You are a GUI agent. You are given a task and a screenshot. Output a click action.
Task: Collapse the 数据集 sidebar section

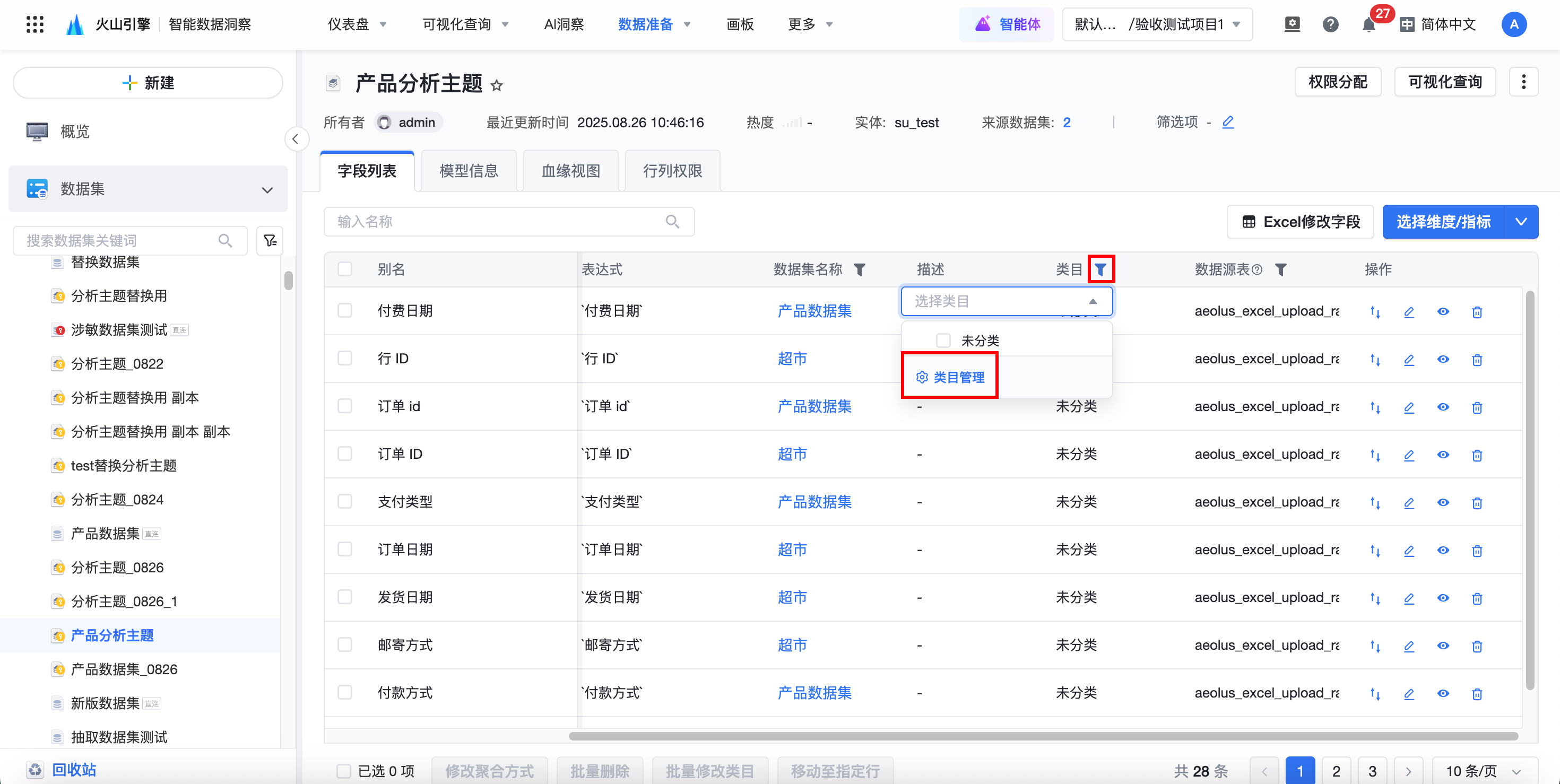[267, 189]
